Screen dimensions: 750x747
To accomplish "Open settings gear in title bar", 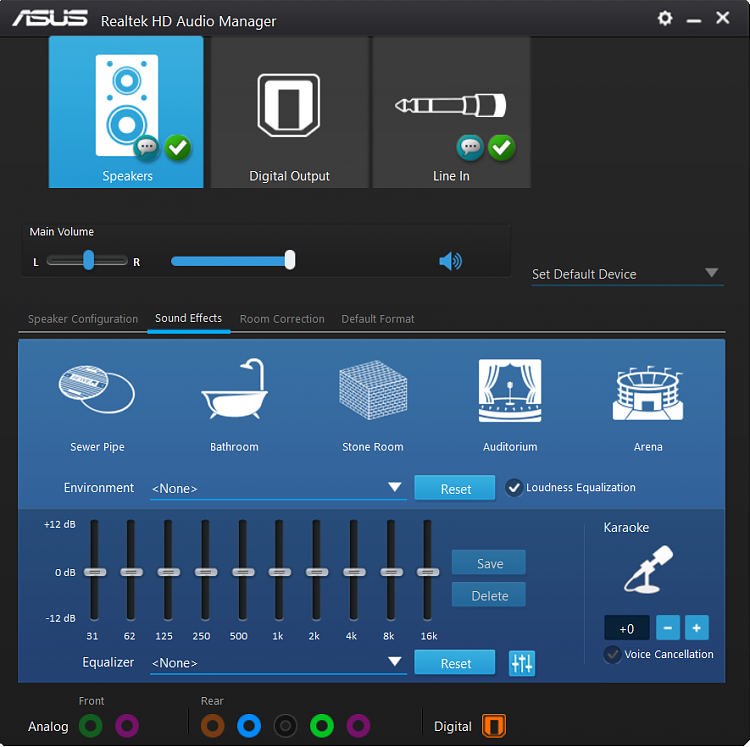I will [665, 19].
